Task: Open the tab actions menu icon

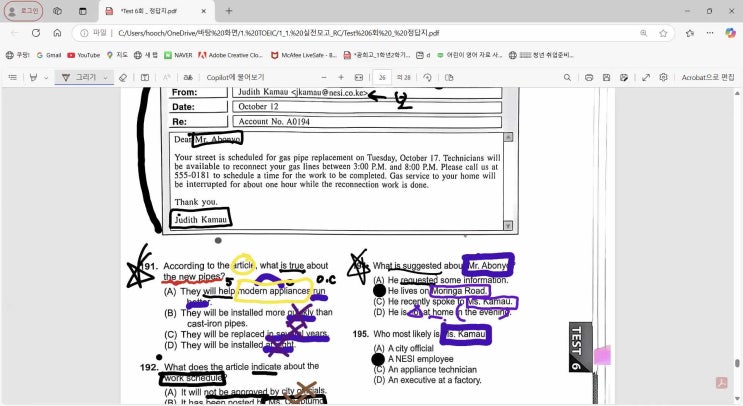Action: pyautogui.click(x=83, y=11)
